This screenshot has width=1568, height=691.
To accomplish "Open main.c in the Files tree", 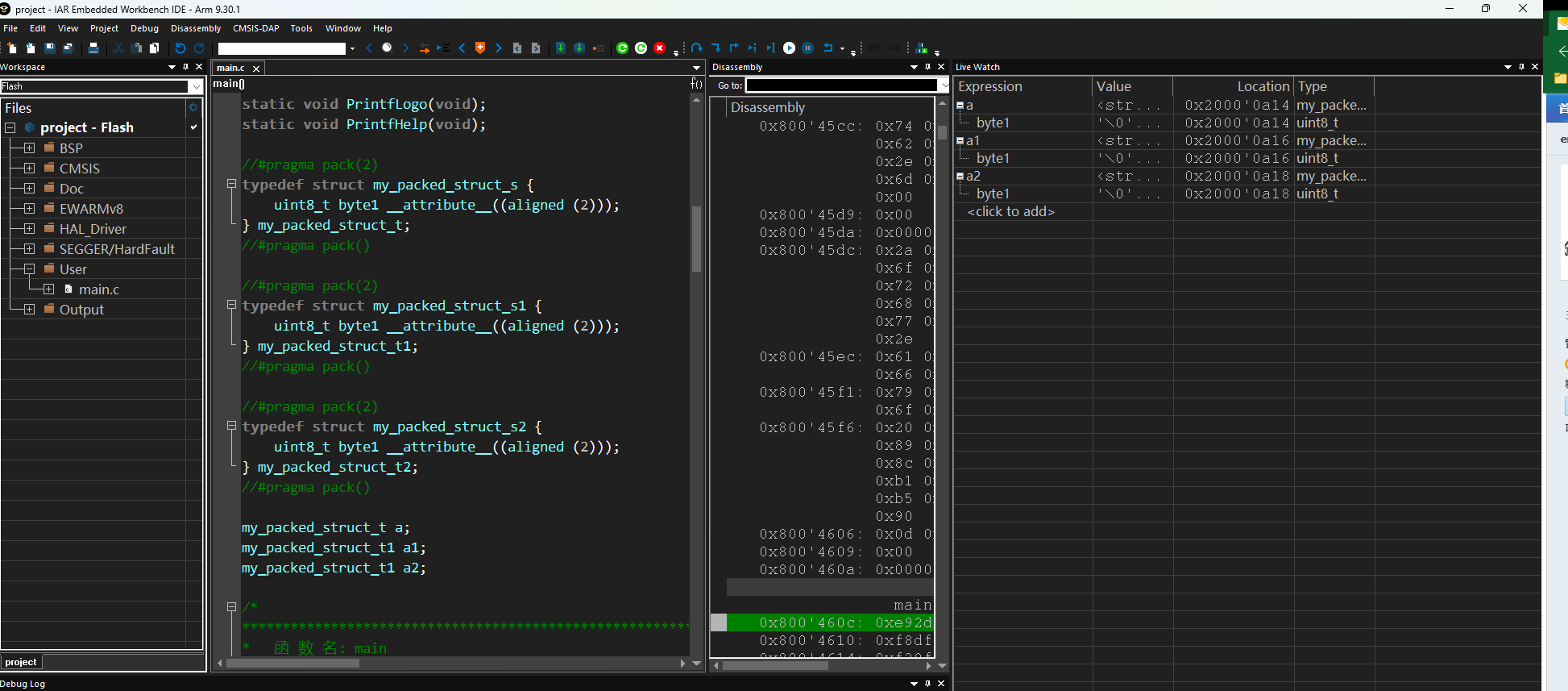I will 98,289.
